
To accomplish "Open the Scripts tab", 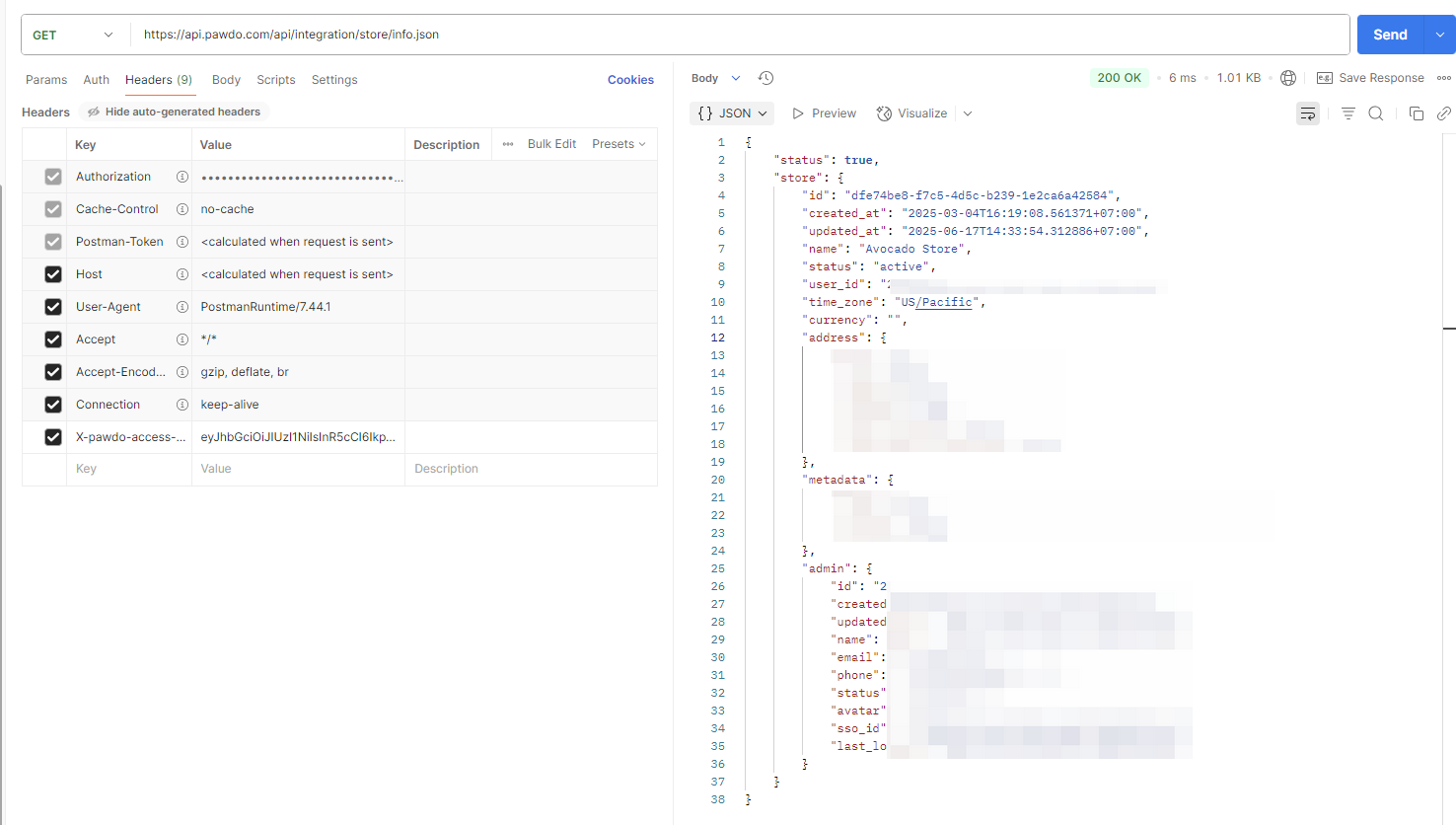I will pos(276,80).
